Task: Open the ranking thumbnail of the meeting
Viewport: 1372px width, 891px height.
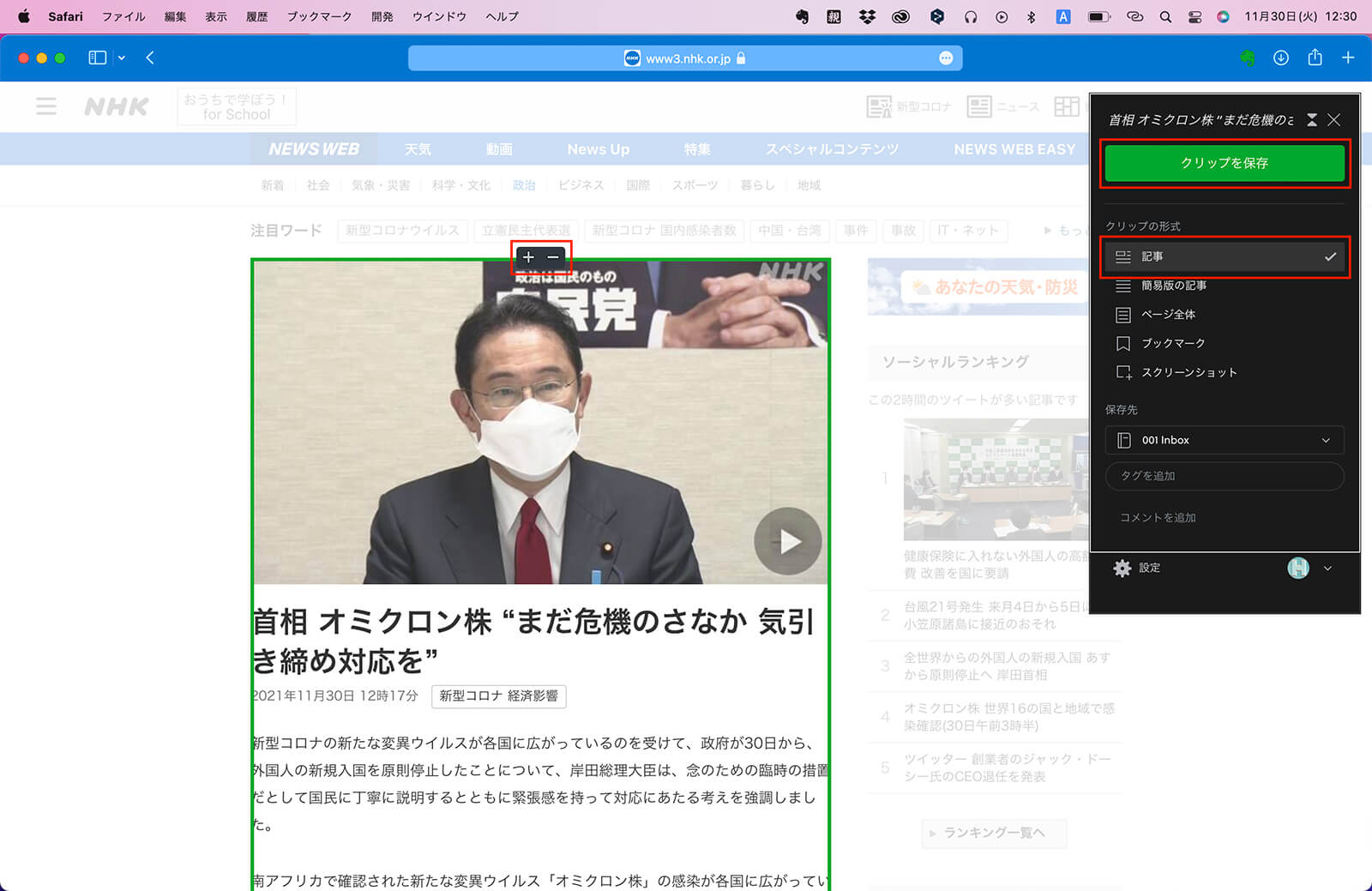Action: pyautogui.click(x=996, y=480)
